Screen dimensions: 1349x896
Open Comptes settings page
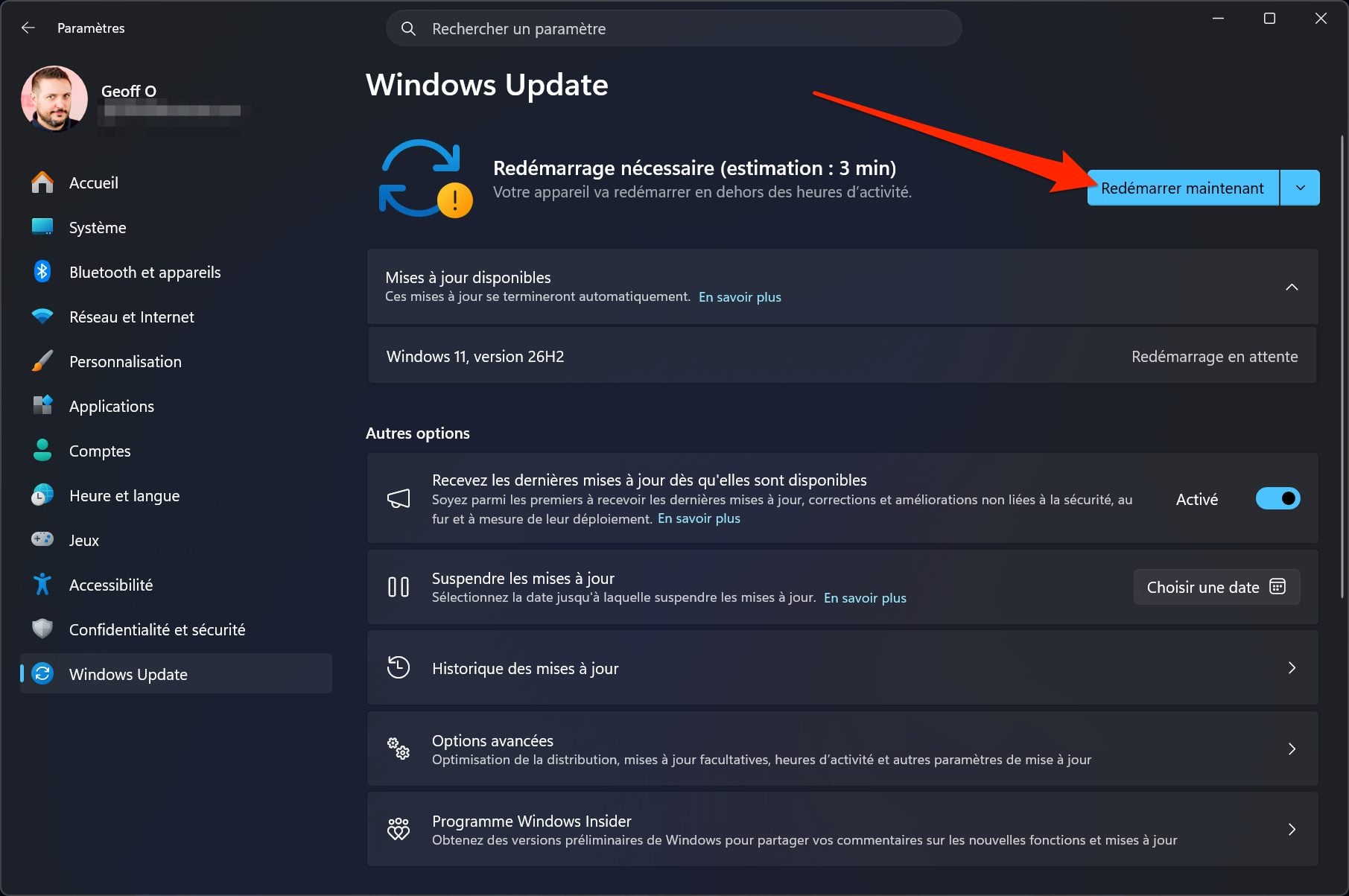tap(176, 451)
